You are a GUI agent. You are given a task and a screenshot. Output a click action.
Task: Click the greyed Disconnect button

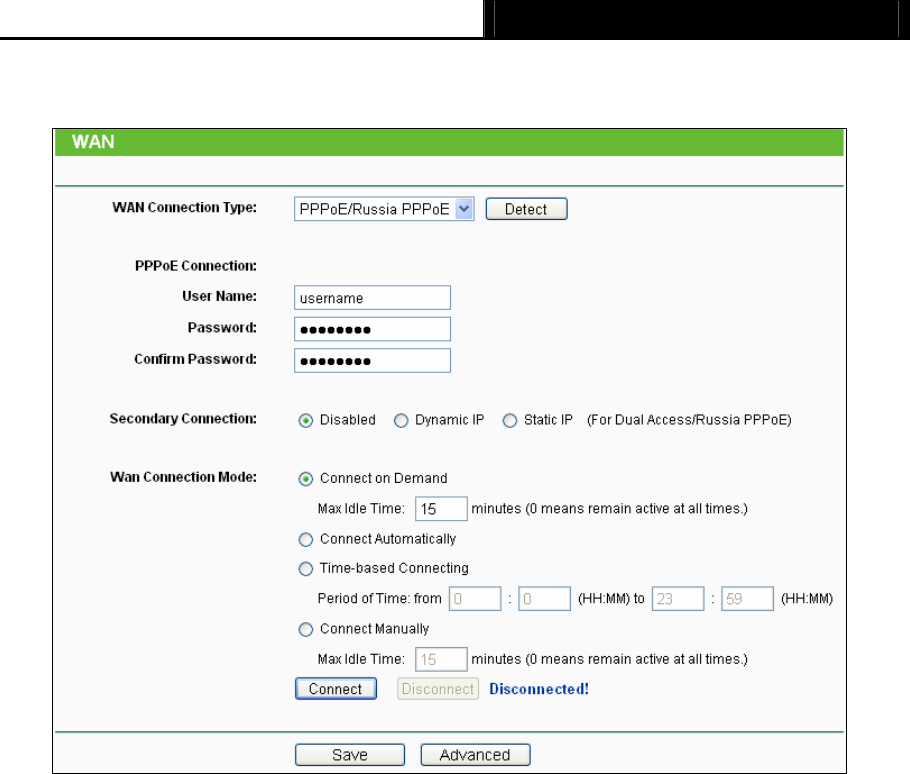(x=438, y=689)
